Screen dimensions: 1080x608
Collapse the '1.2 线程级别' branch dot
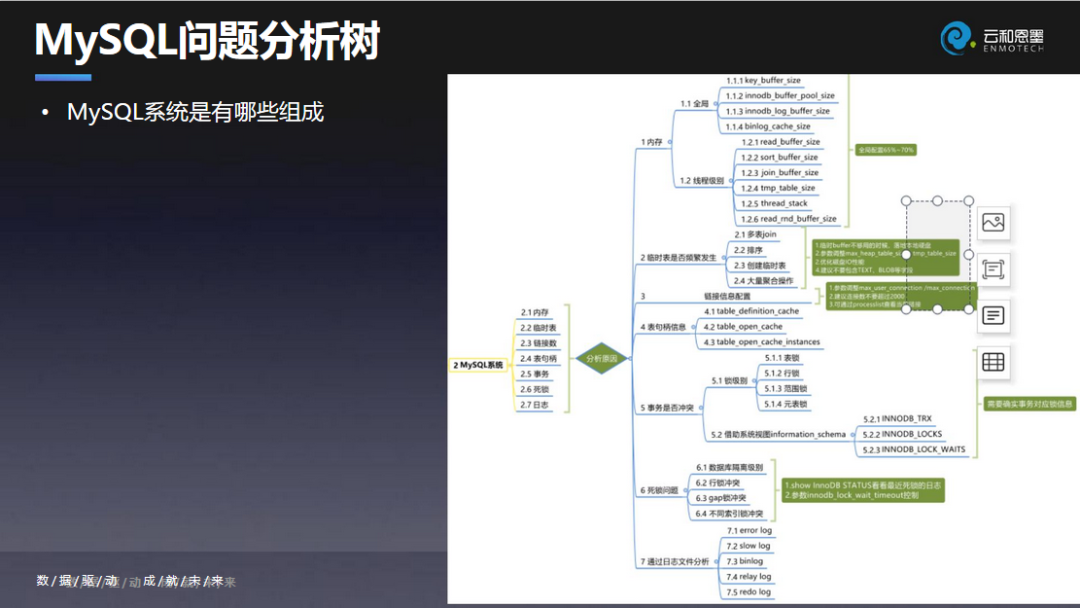coord(731,180)
